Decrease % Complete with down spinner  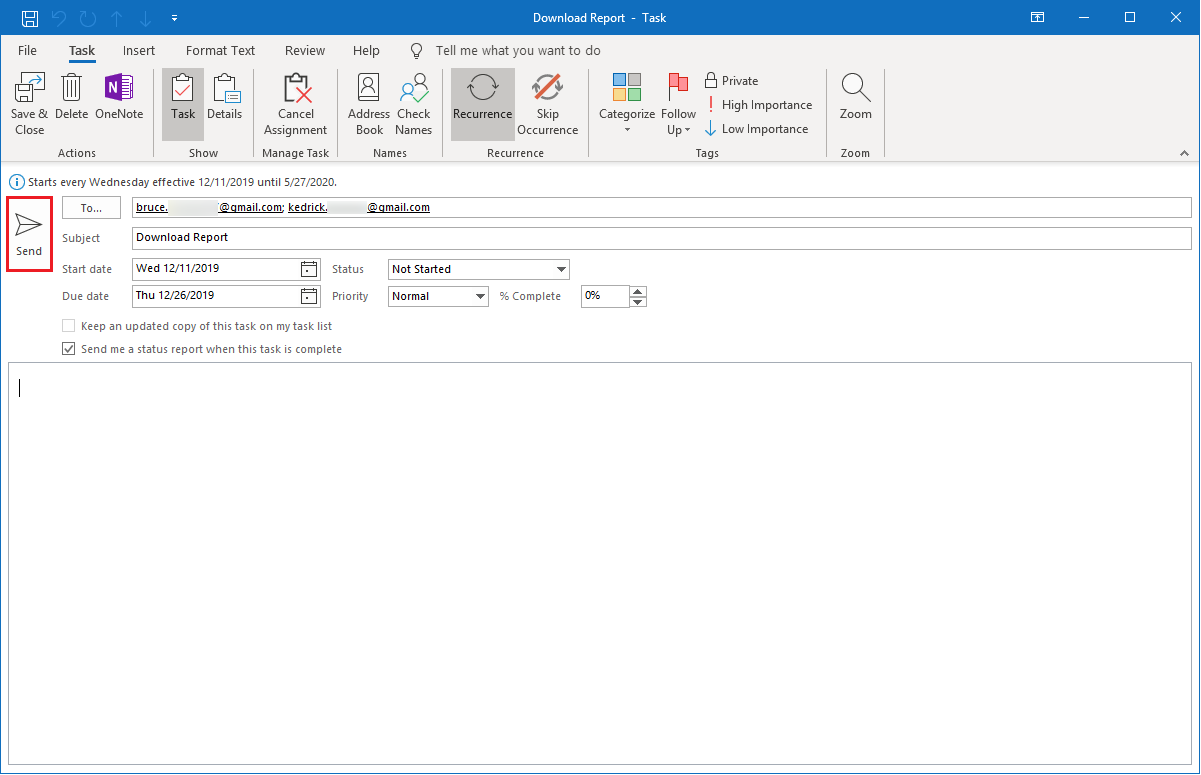639,301
